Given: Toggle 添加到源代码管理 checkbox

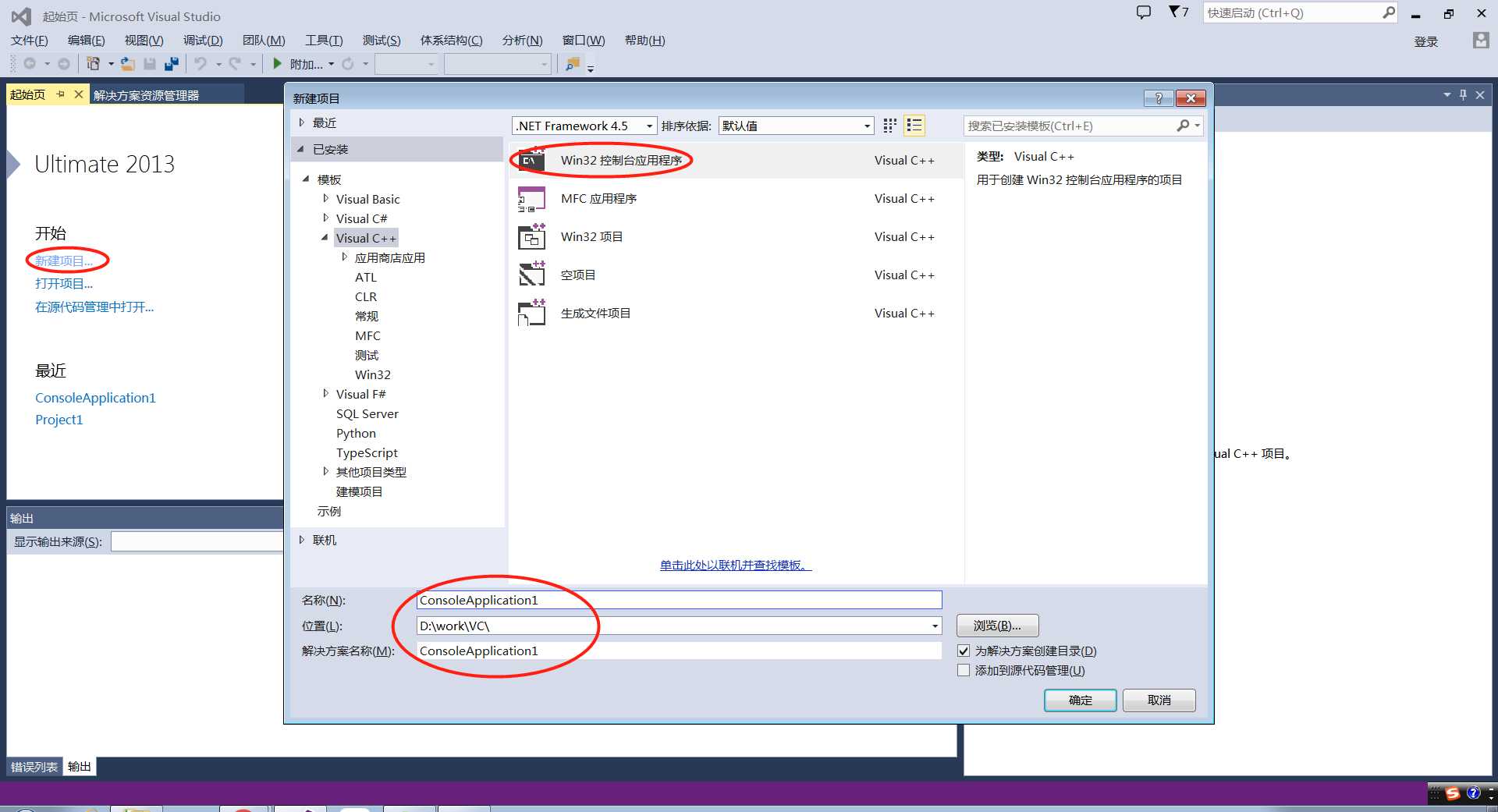Looking at the screenshot, I should click(964, 670).
